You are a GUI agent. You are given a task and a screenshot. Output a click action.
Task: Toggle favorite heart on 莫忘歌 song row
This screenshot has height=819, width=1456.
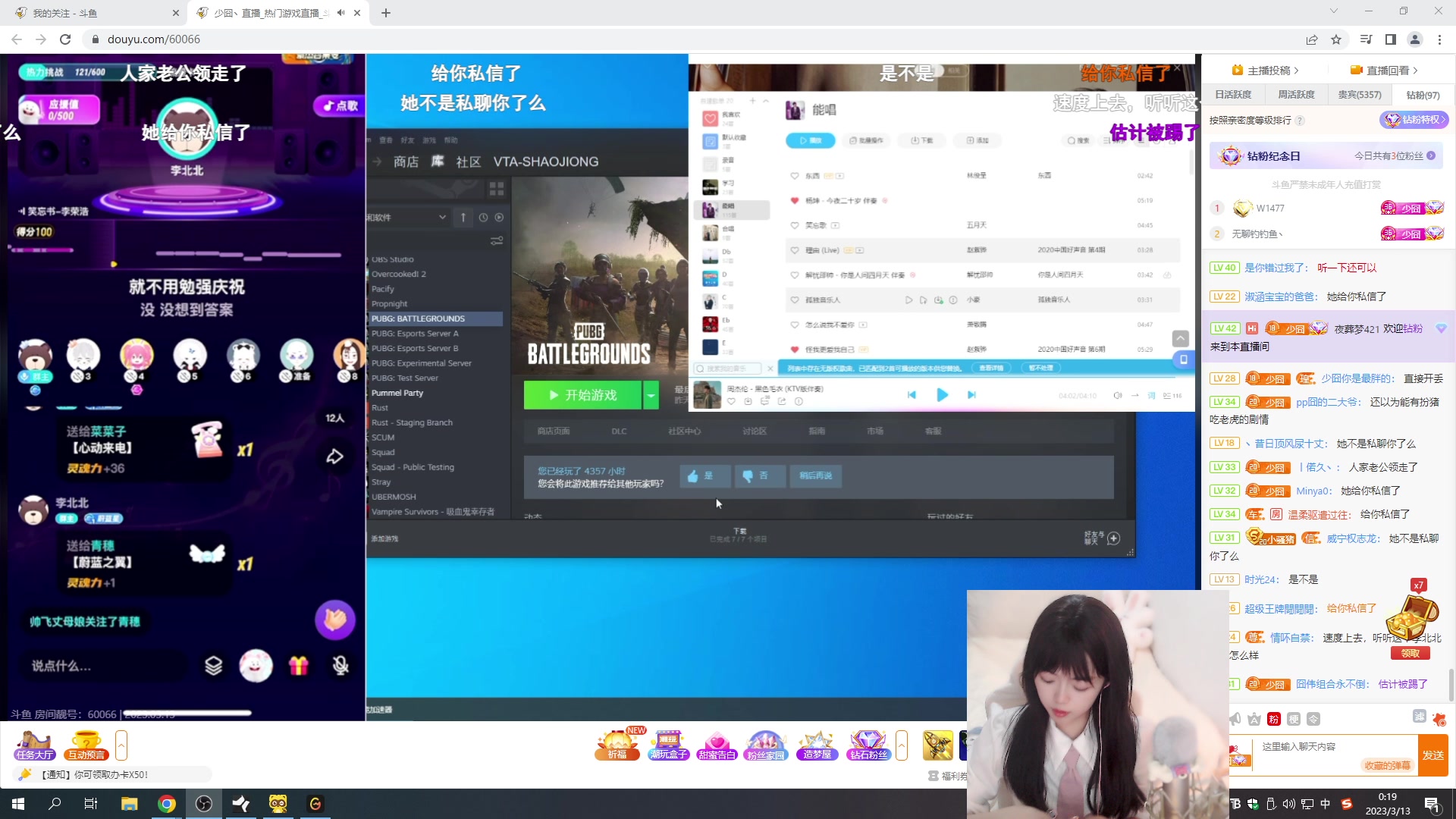[x=795, y=225]
